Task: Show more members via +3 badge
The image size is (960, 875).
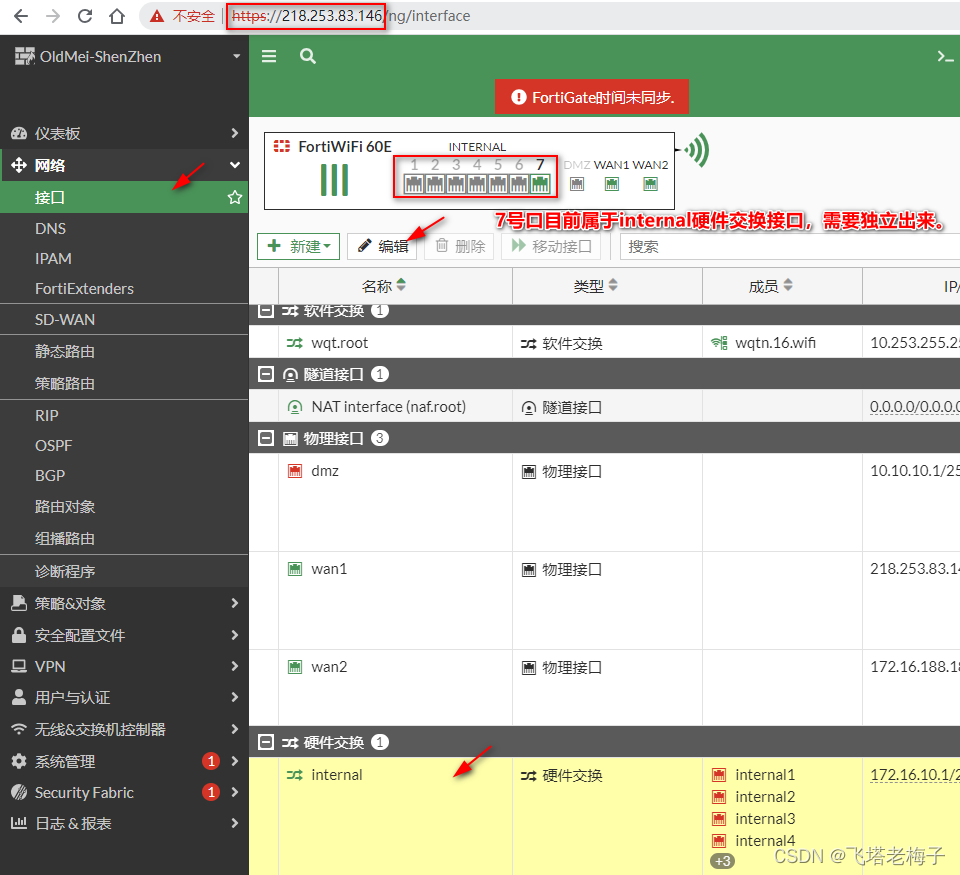Action: coord(722,861)
